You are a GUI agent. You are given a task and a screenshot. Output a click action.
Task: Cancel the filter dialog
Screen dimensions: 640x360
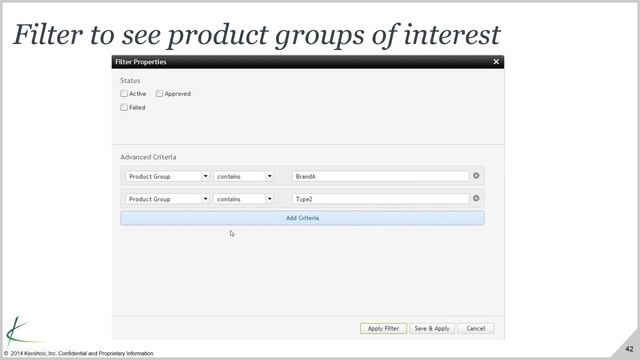coord(476,328)
